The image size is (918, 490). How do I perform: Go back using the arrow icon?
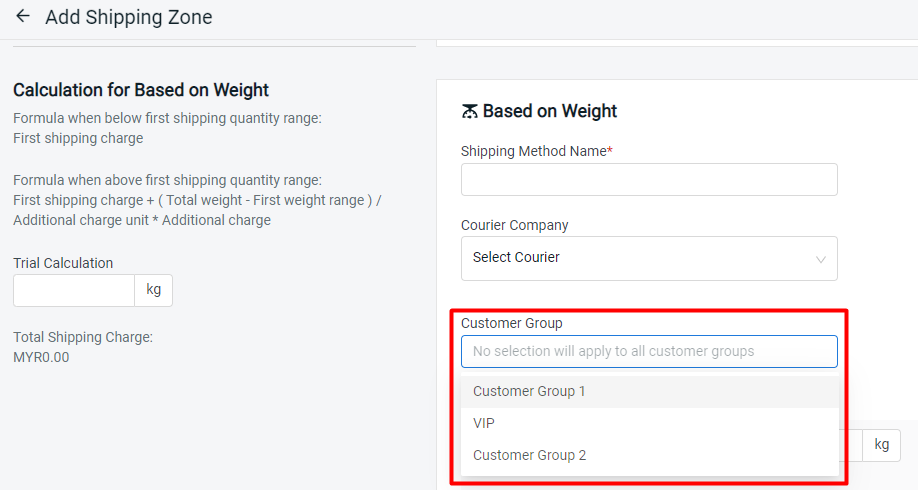point(23,16)
